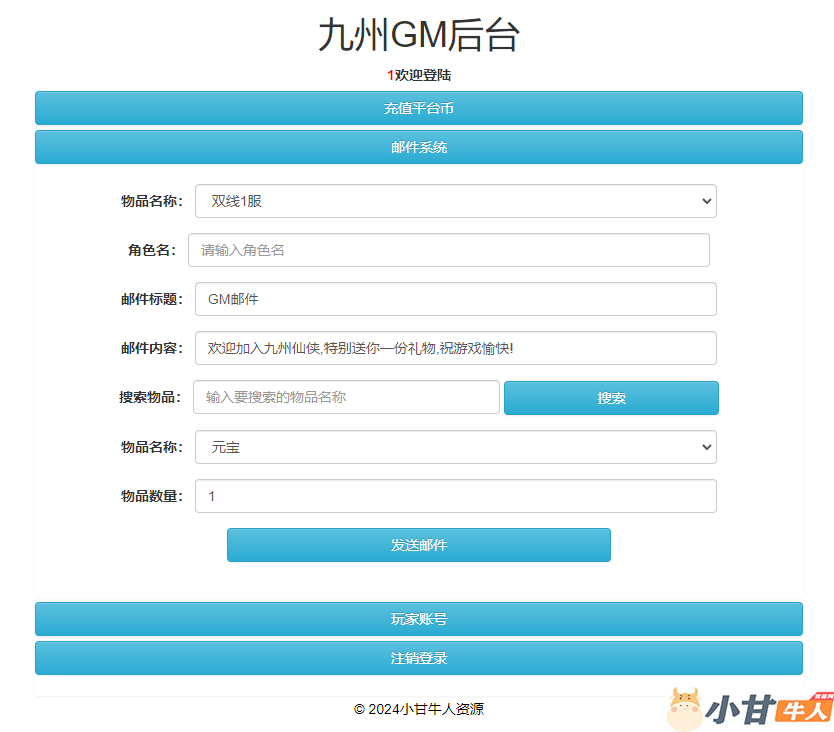The height and width of the screenshot is (732, 834).
Task: Click the 小甘牛人 watermark logo text
Action: [x=770, y=710]
